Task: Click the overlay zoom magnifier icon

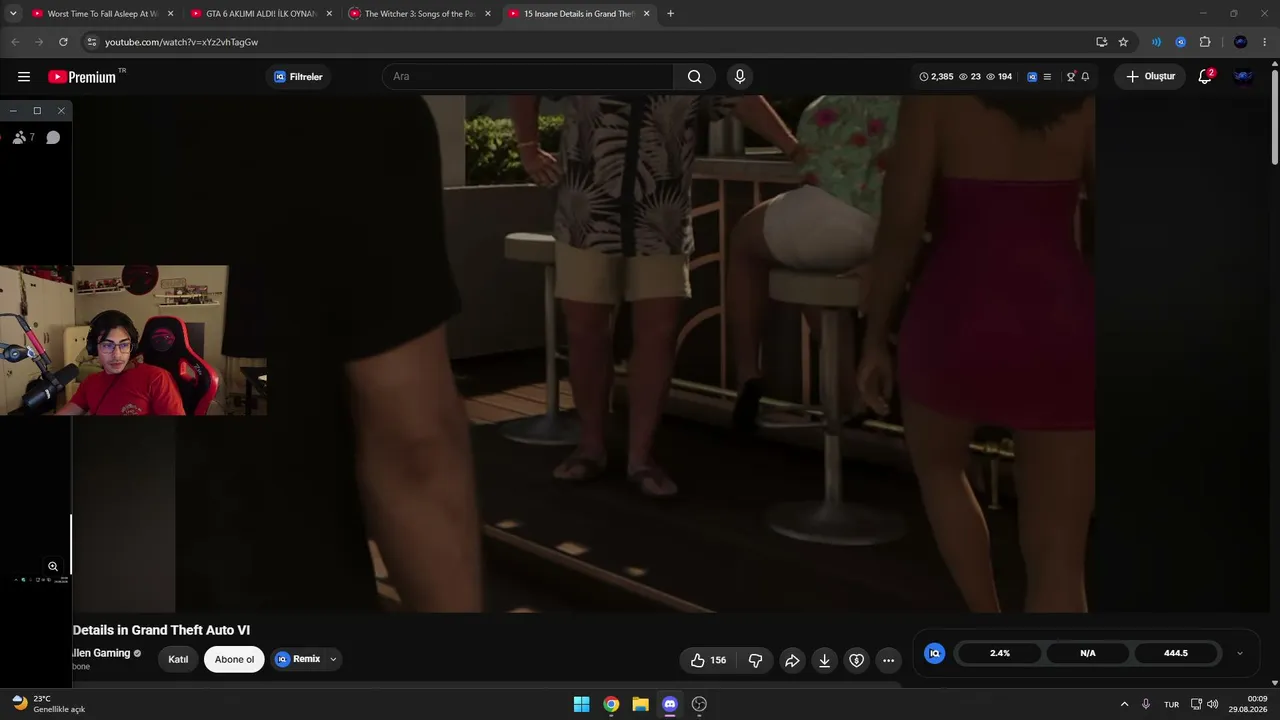Action: pyautogui.click(x=53, y=566)
